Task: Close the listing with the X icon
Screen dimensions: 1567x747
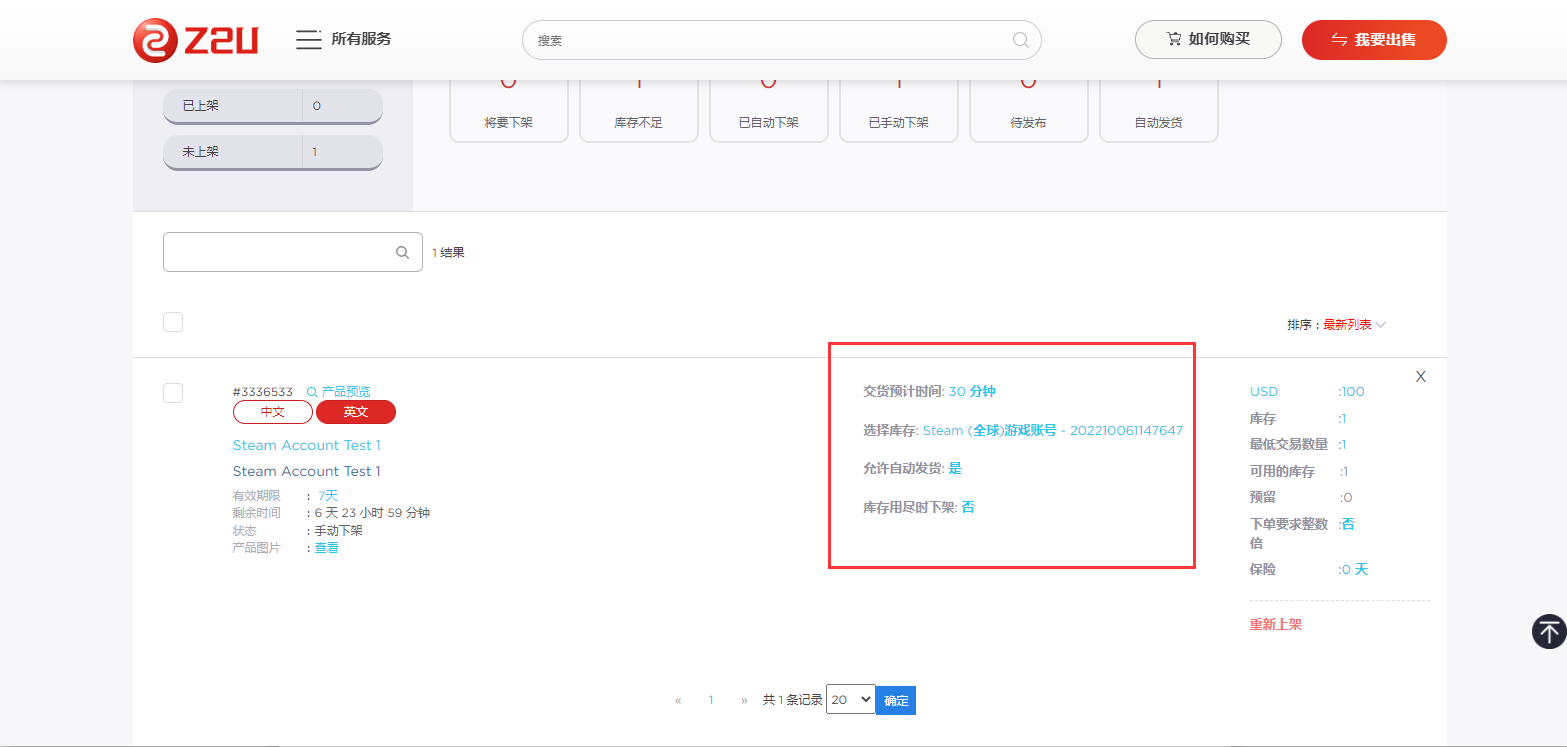Action: 1420,377
